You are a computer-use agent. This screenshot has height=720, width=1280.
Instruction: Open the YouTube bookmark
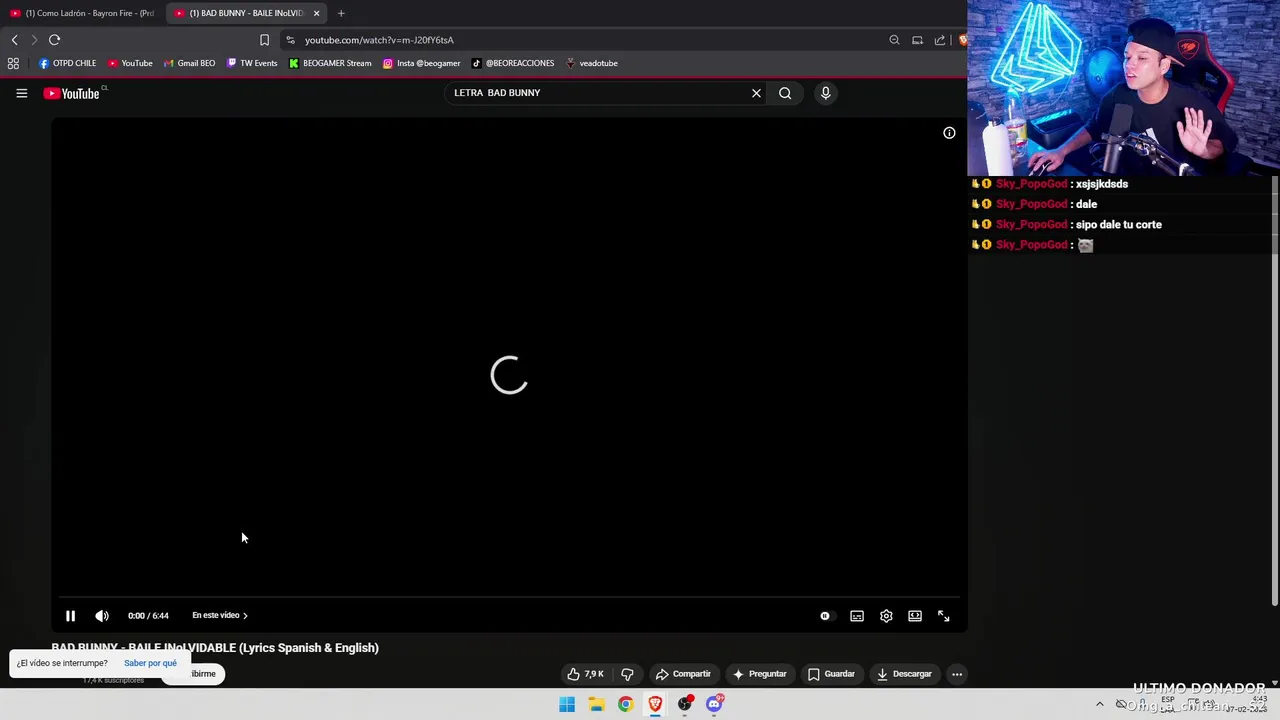coord(130,63)
